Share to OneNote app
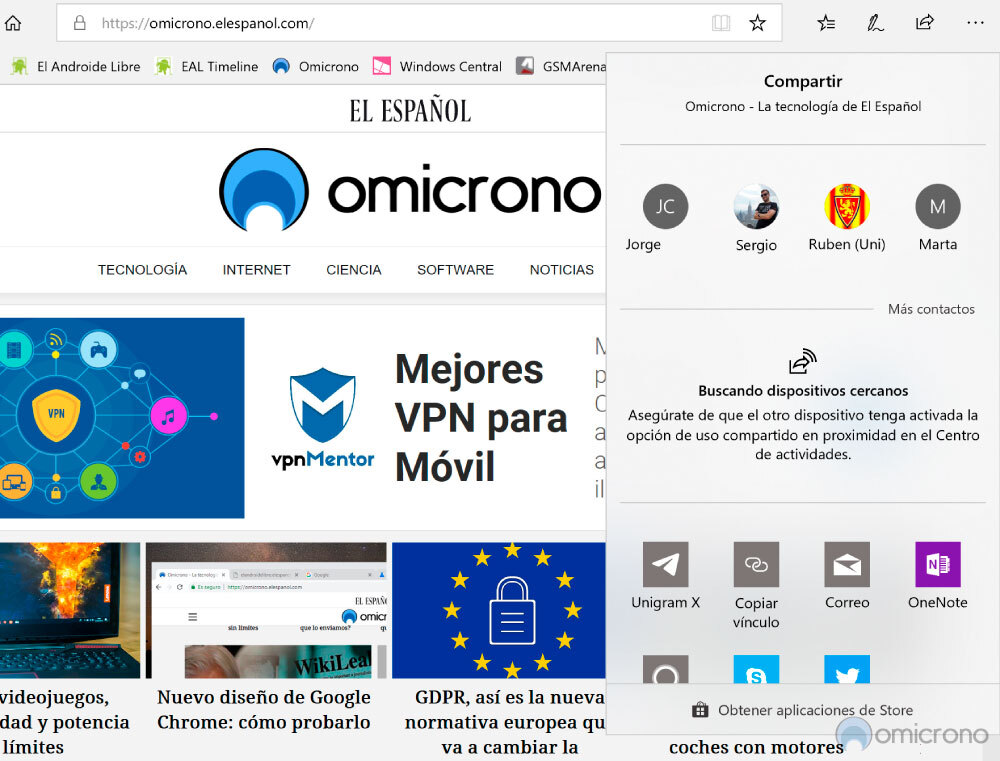Image resolution: width=1000 pixels, height=761 pixels. coord(938,576)
